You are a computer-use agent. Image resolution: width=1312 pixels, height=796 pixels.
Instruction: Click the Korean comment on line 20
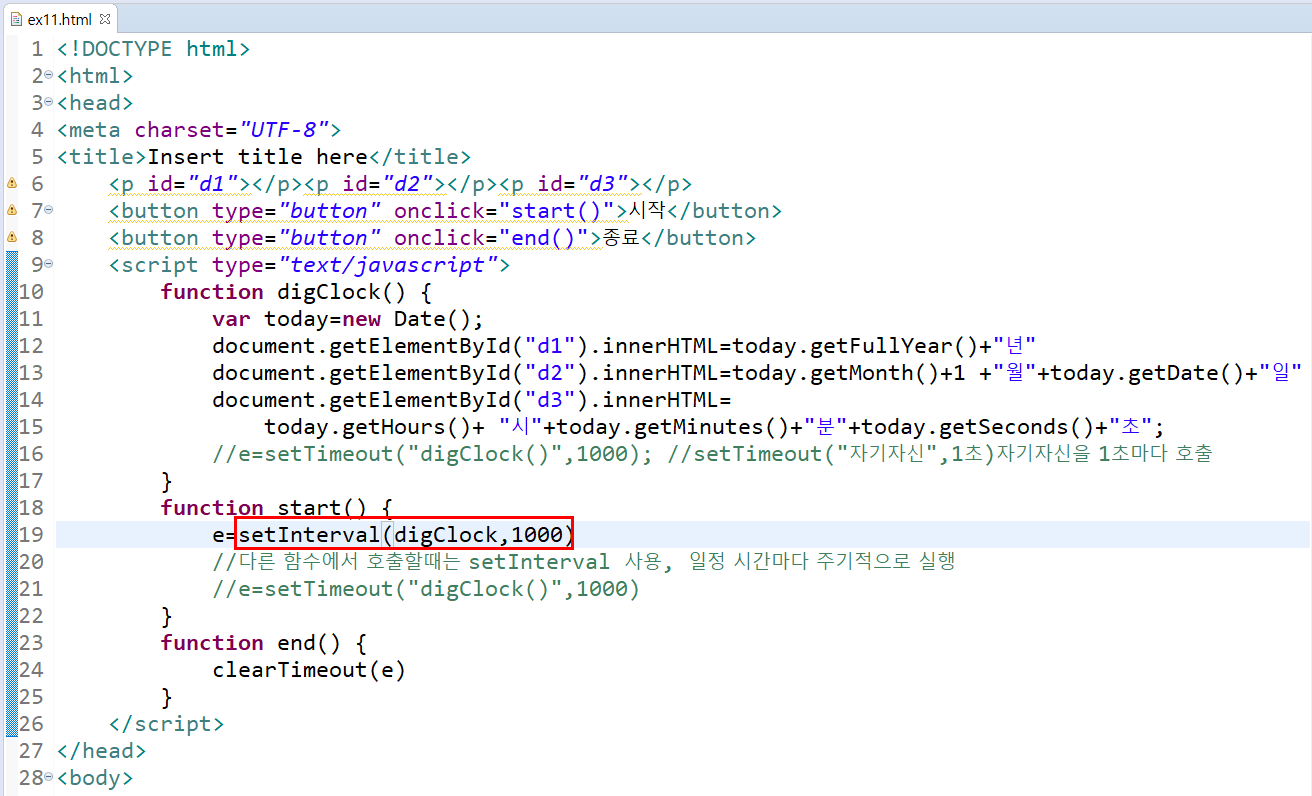point(584,562)
